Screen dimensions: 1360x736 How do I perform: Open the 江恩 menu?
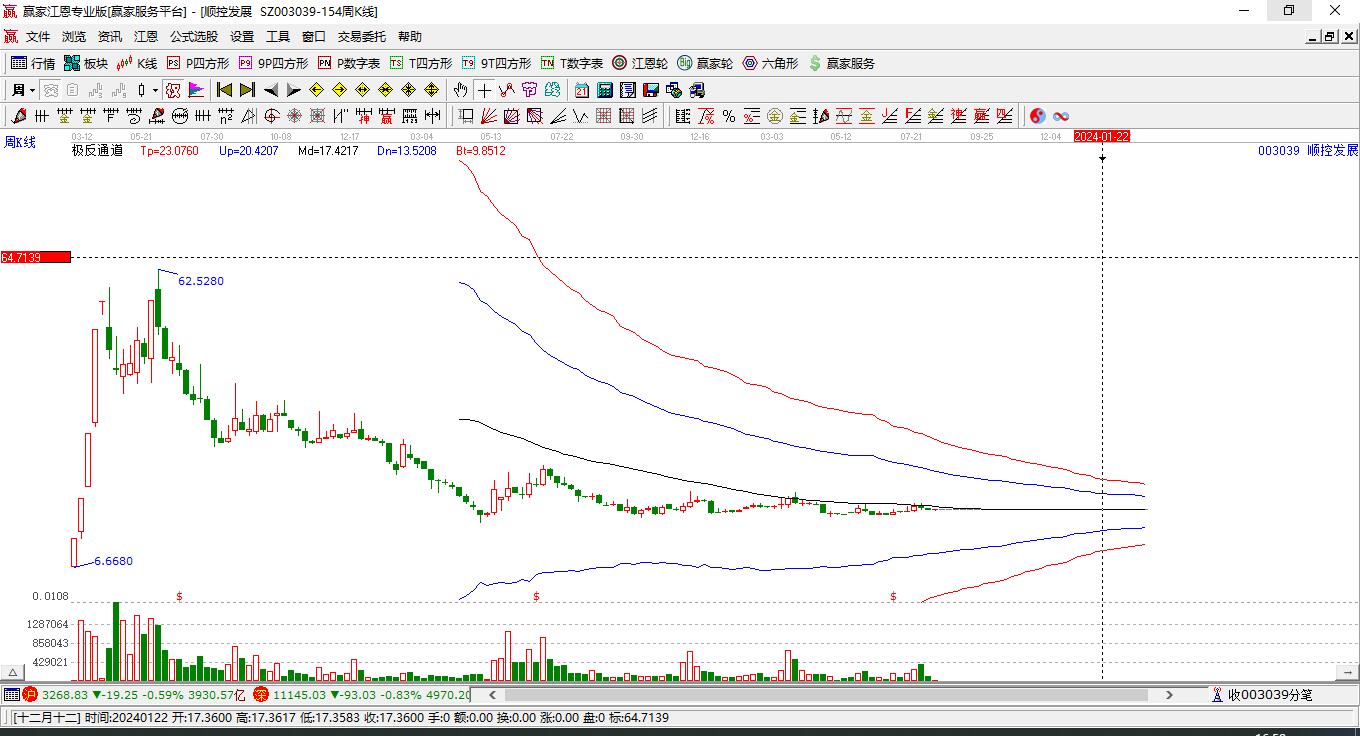pyautogui.click(x=146, y=37)
